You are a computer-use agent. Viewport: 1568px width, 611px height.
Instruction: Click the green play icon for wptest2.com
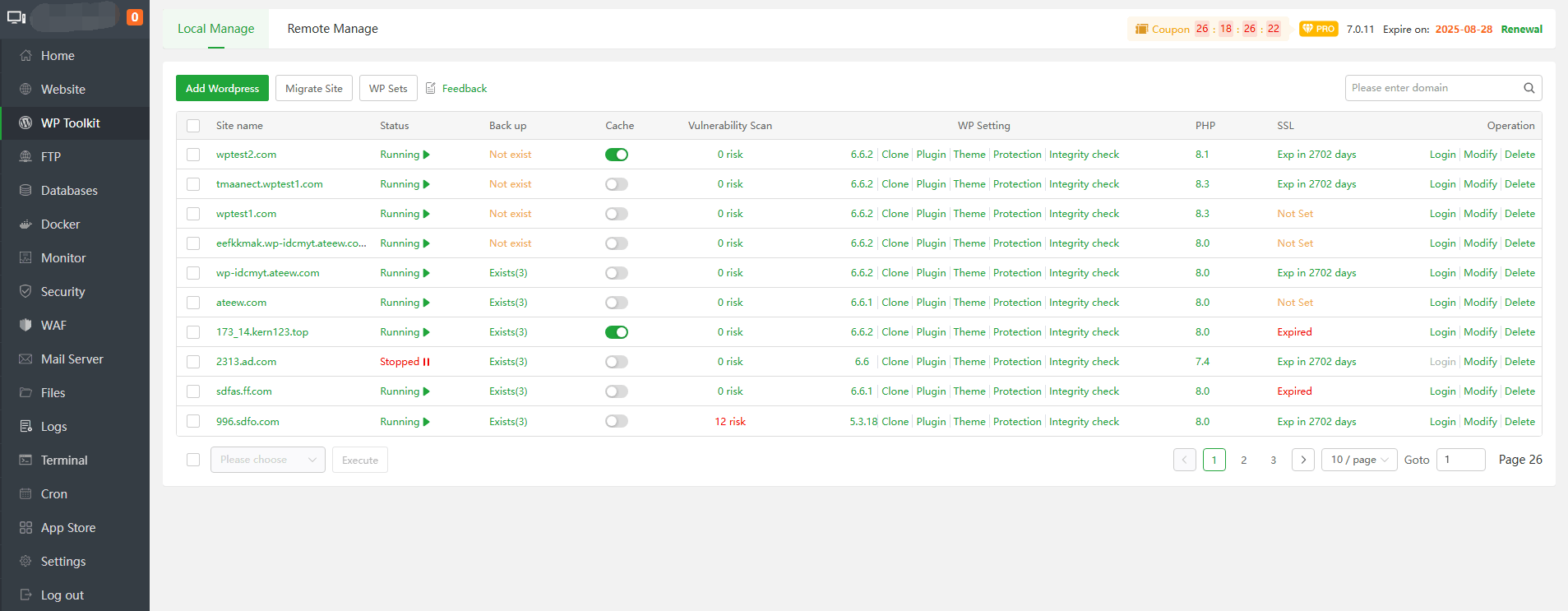tap(427, 155)
